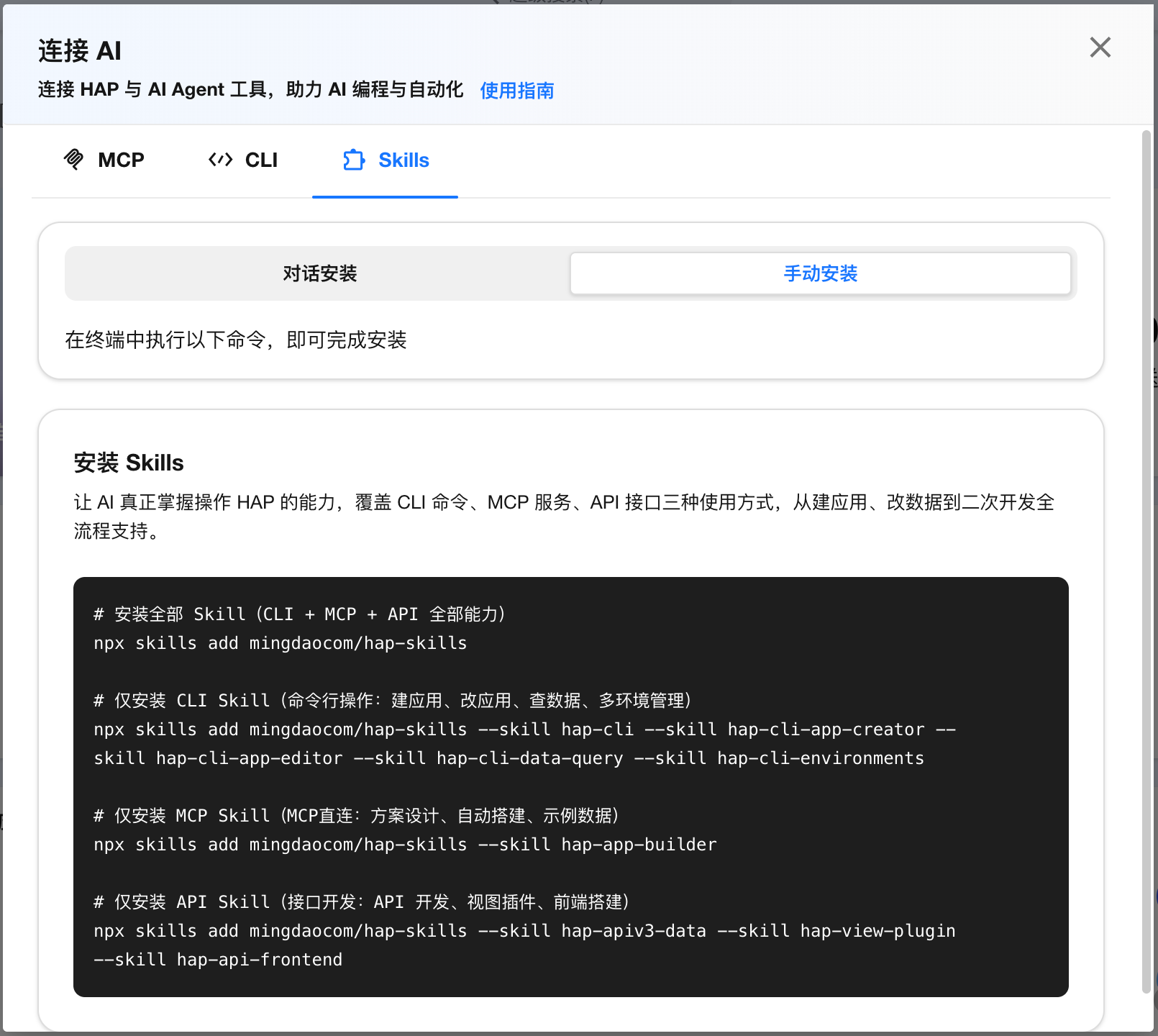Open the 使用指南 link
Viewport: 1158px width, 1036px height.
[516, 91]
